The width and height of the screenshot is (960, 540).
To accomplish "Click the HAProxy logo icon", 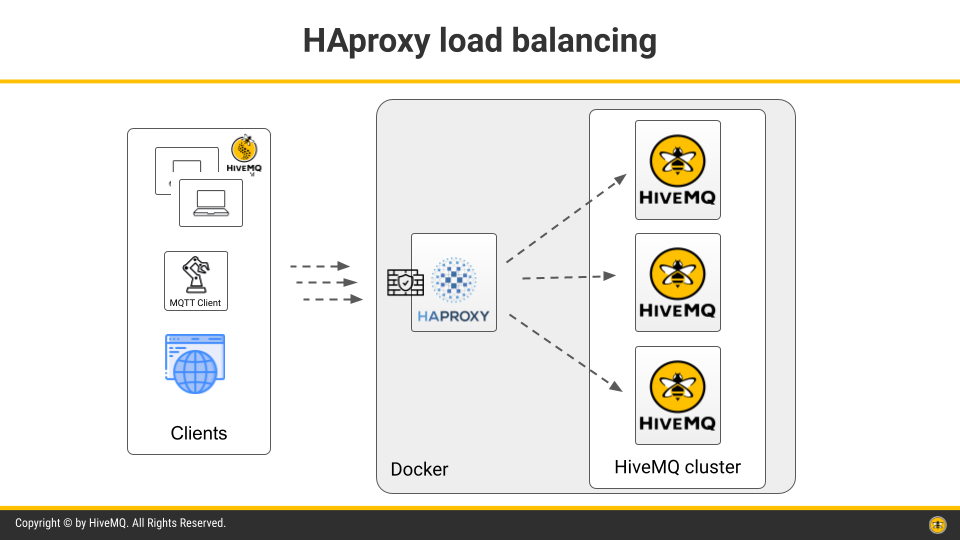I will (454, 282).
